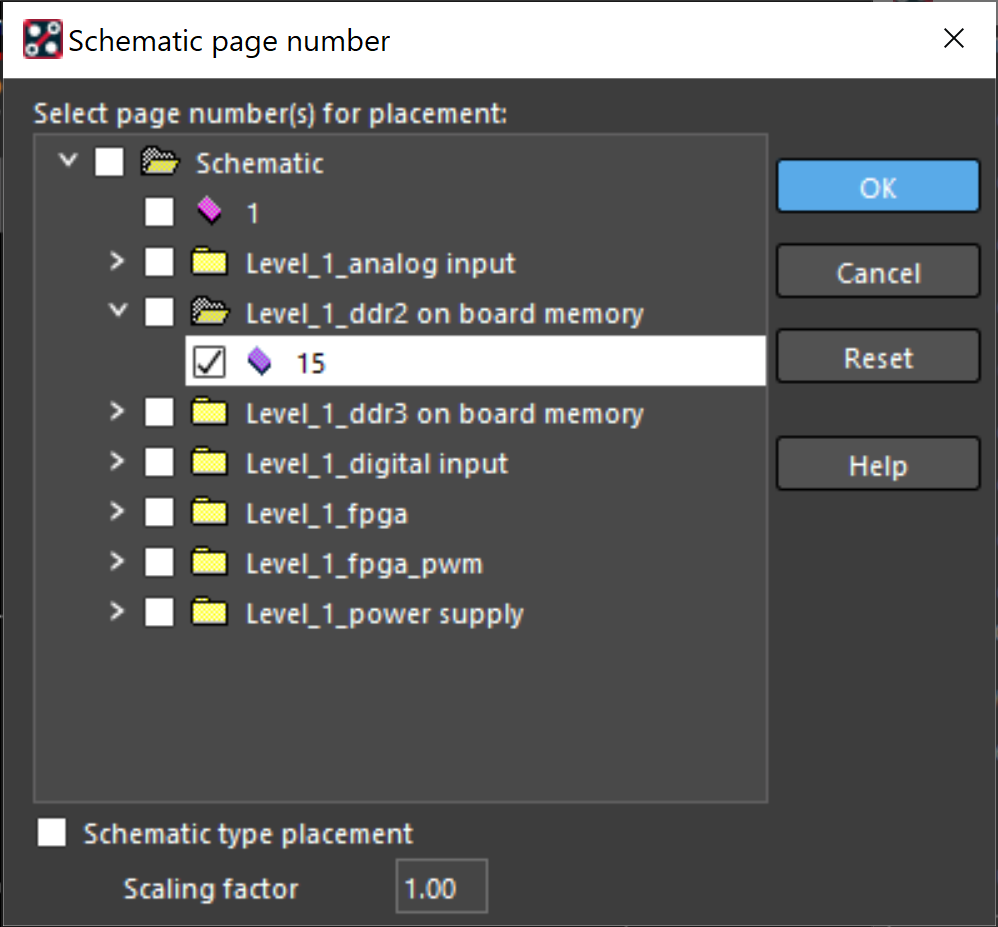The width and height of the screenshot is (998, 927).
Task: Click the Level_1_fpga folder icon
Action: (209, 511)
